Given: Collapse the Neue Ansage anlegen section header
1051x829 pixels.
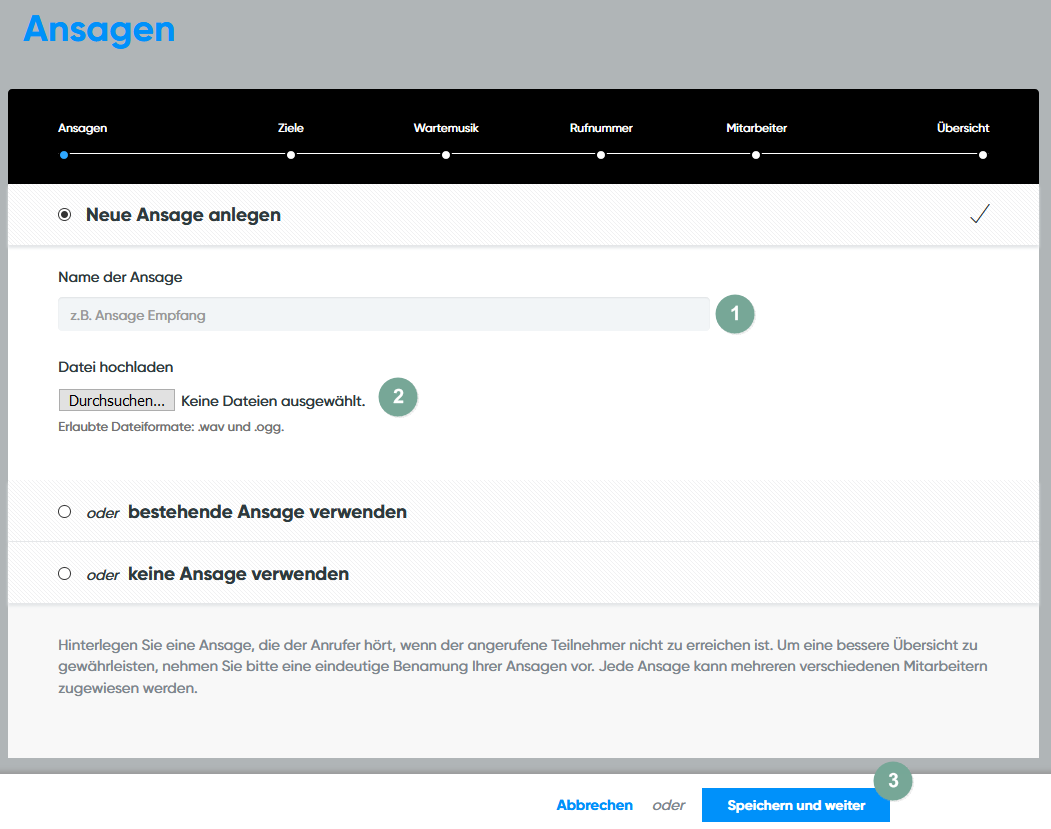Looking at the screenshot, I should click(183, 215).
